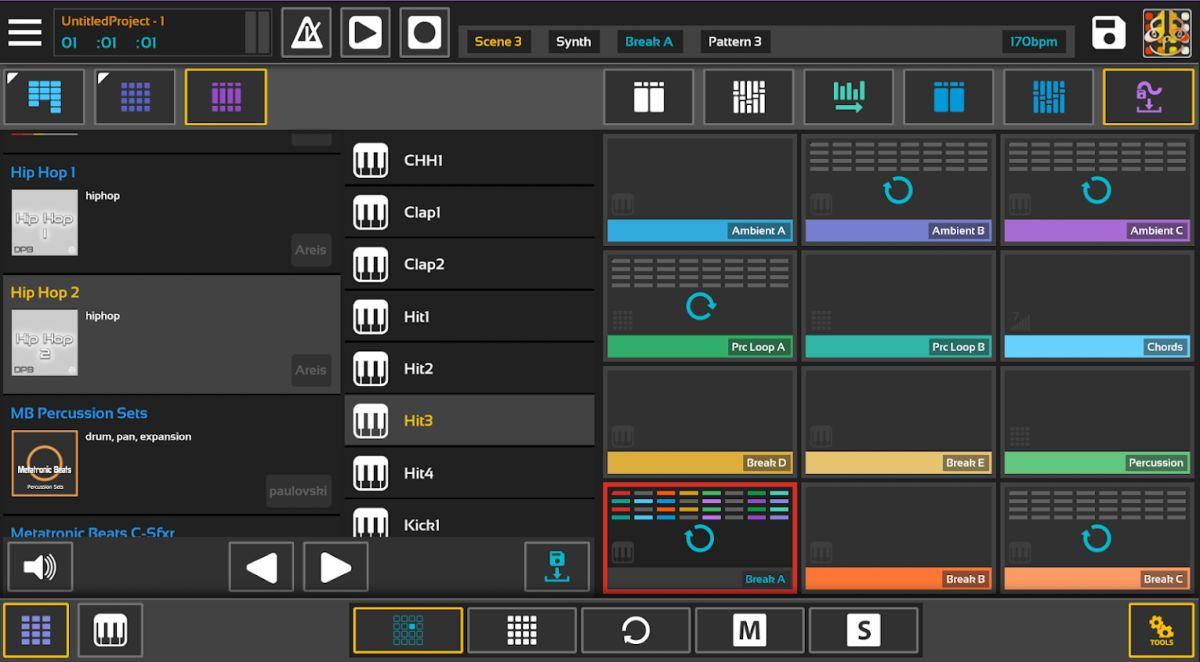The image size is (1200, 662).
Task: Click the Hip Hop 1 pack thumbnail
Action: pos(44,222)
